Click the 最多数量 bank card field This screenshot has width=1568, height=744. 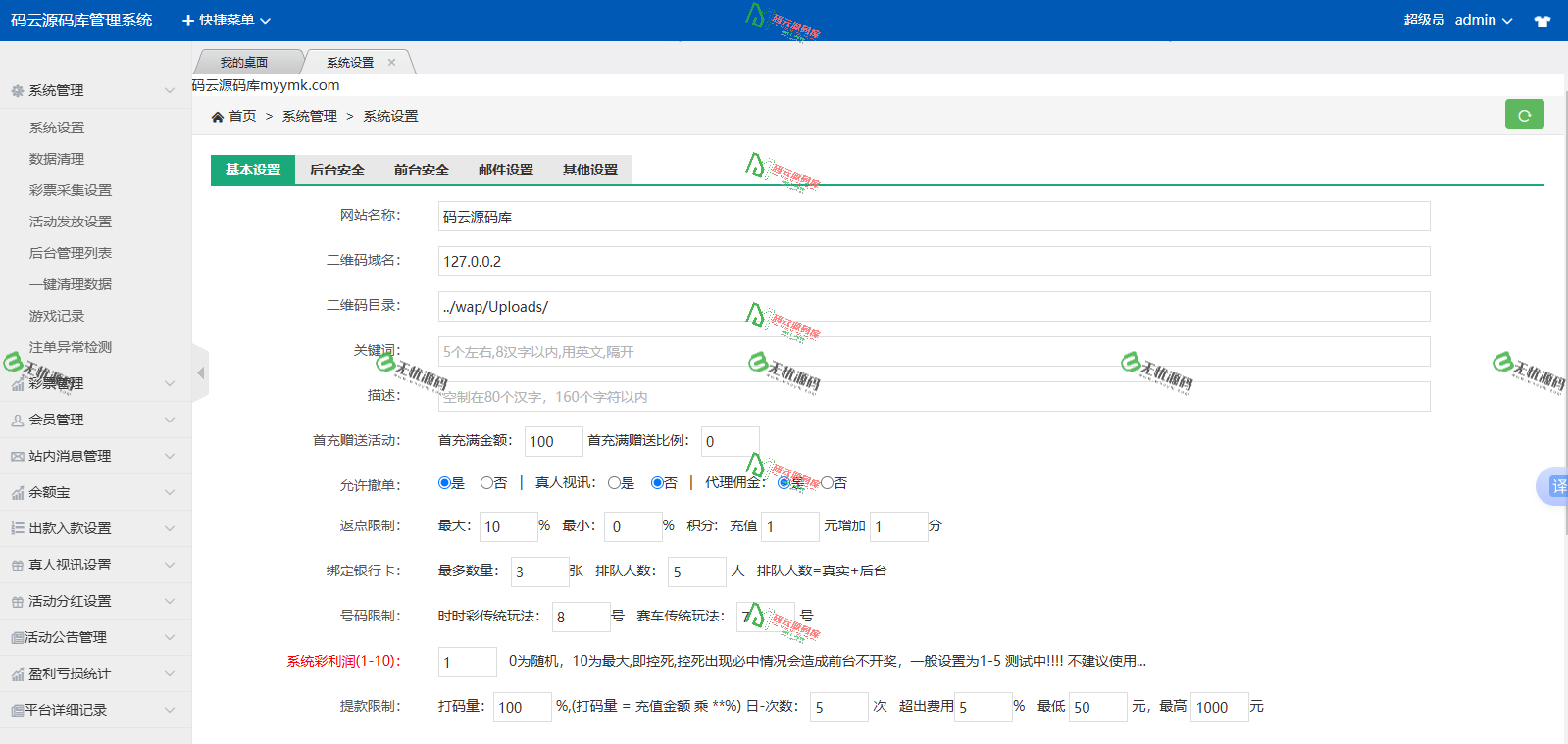[x=540, y=571]
